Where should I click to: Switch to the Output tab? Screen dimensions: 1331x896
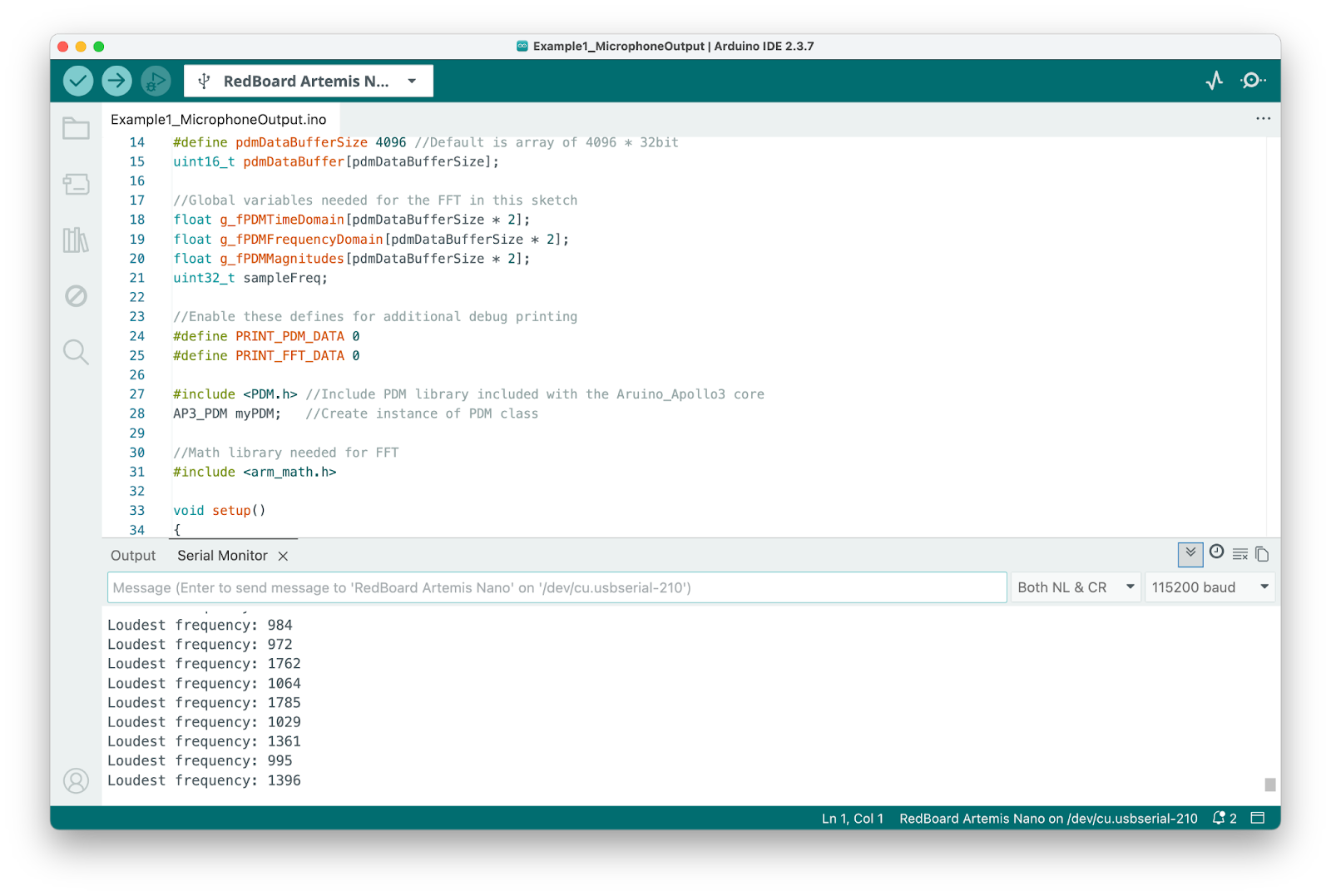coord(133,556)
